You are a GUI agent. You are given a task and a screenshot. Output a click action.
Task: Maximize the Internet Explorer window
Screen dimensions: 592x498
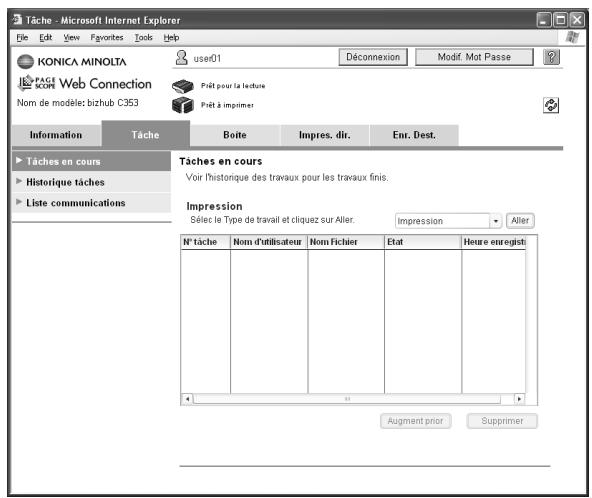coord(560,20)
